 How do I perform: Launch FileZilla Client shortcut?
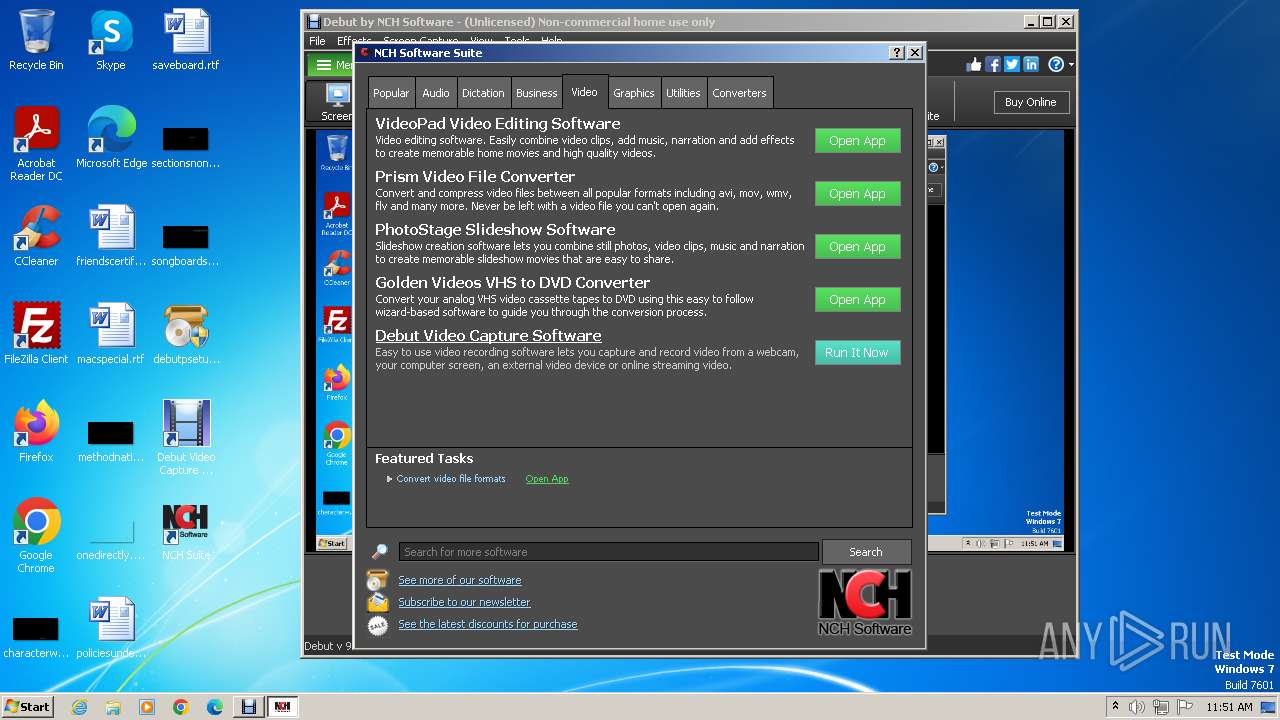[36, 333]
